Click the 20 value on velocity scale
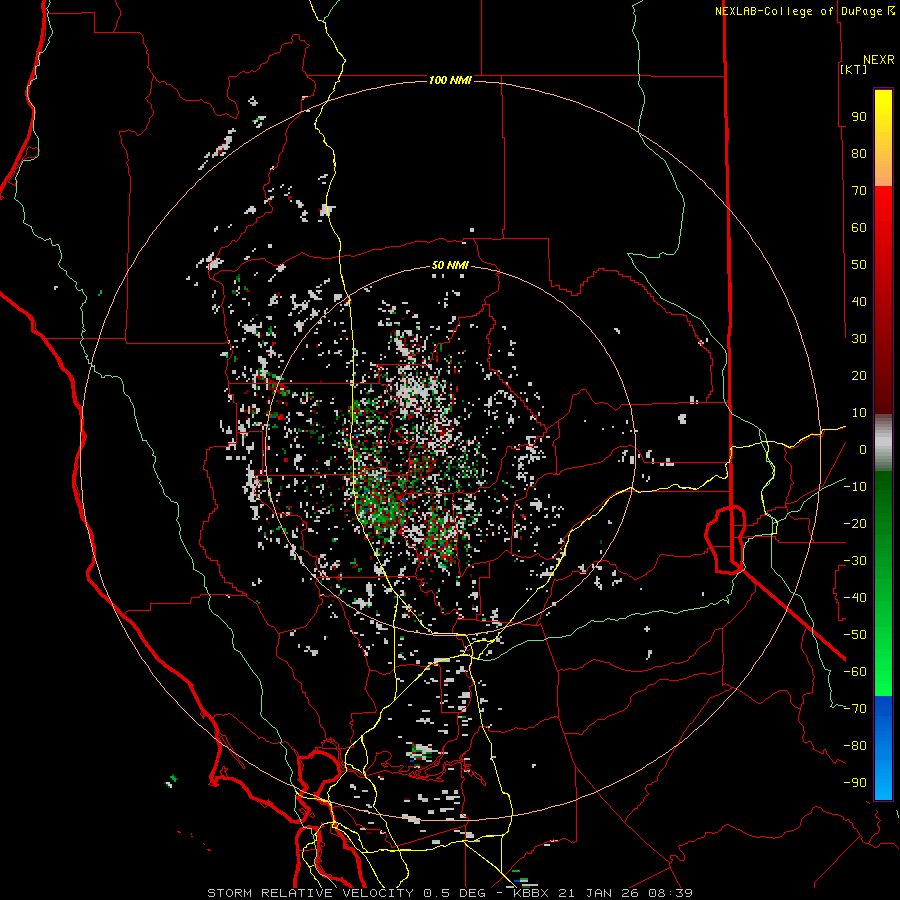This screenshot has width=900, height=900. [859, 375]
